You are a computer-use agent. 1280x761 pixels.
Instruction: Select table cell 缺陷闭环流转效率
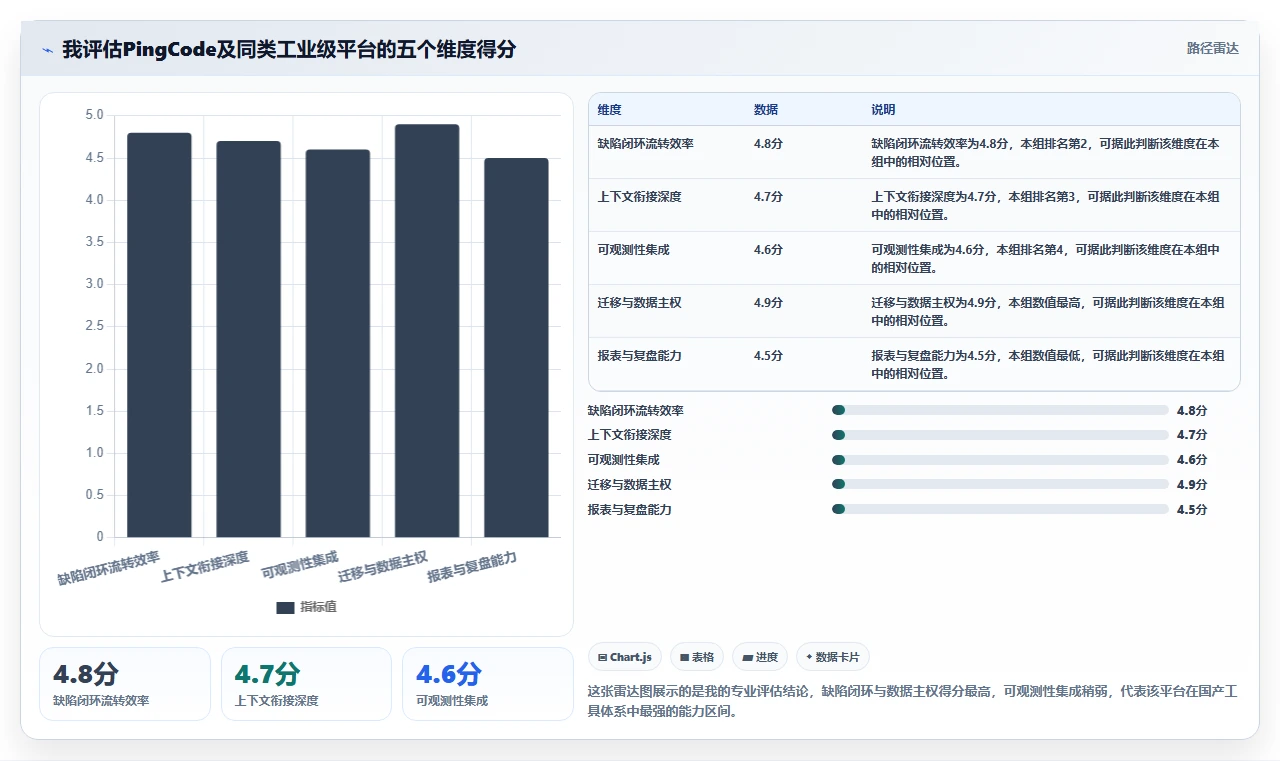[x=646, y=144]
